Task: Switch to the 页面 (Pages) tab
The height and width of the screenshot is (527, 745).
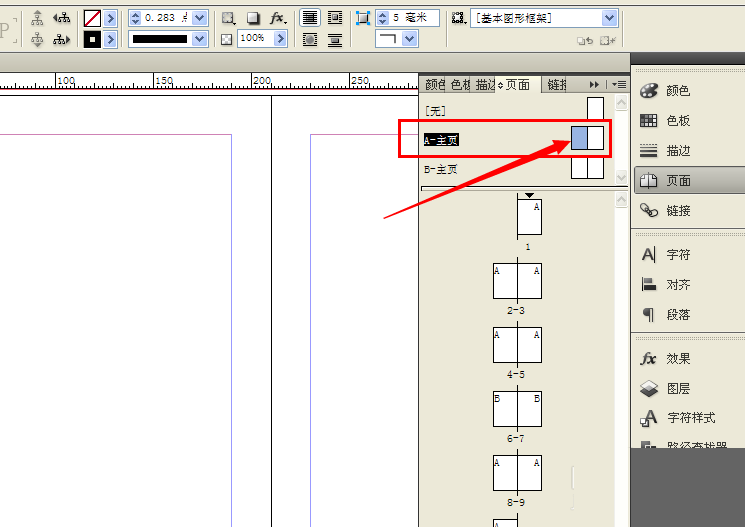Action: coord(517,85)
